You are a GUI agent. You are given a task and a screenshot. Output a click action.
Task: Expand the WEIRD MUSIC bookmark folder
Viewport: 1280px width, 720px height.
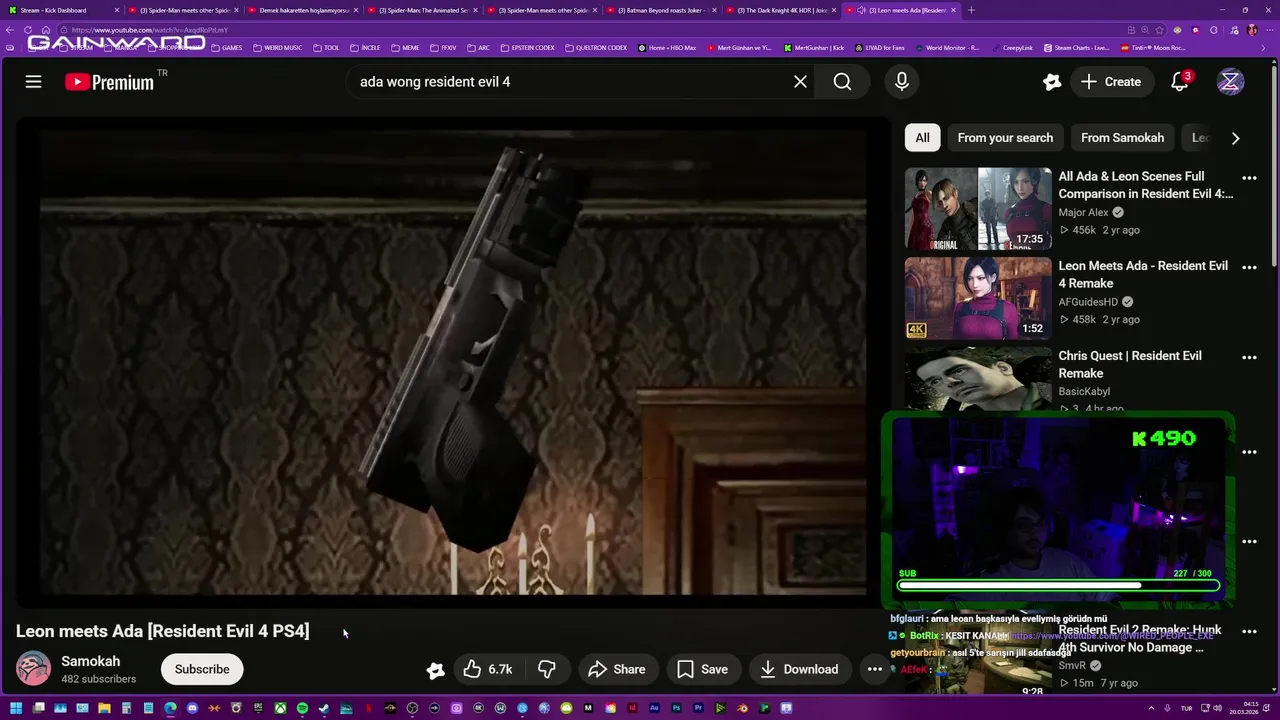tap(277, 47)
